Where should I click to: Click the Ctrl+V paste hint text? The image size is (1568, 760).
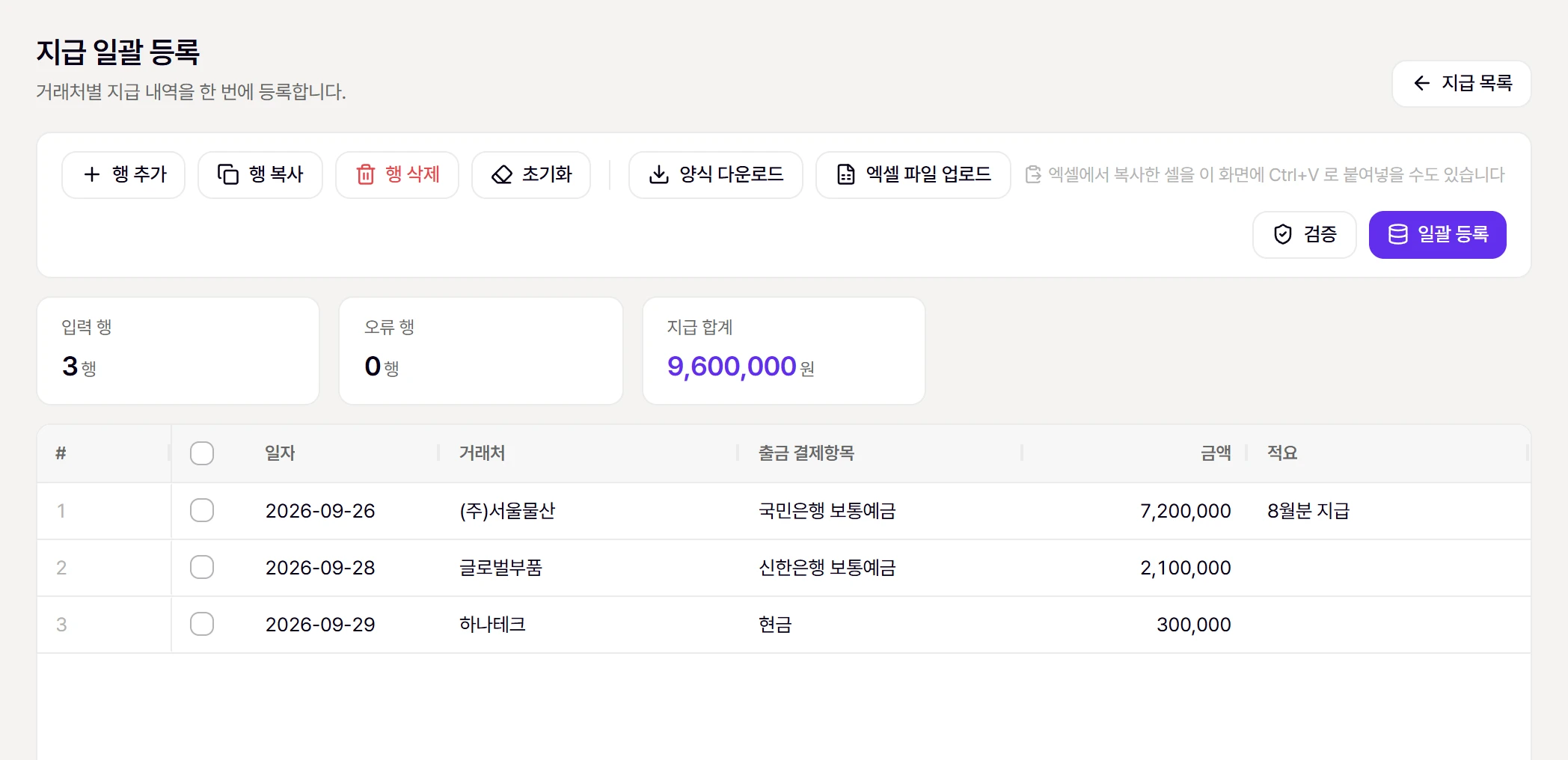(1276, 174)
